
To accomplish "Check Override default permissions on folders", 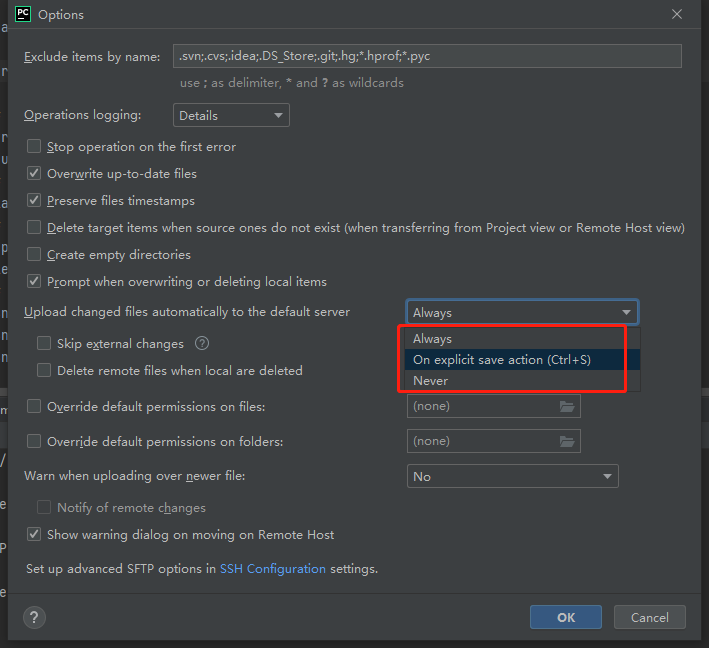I will point(34,441).
